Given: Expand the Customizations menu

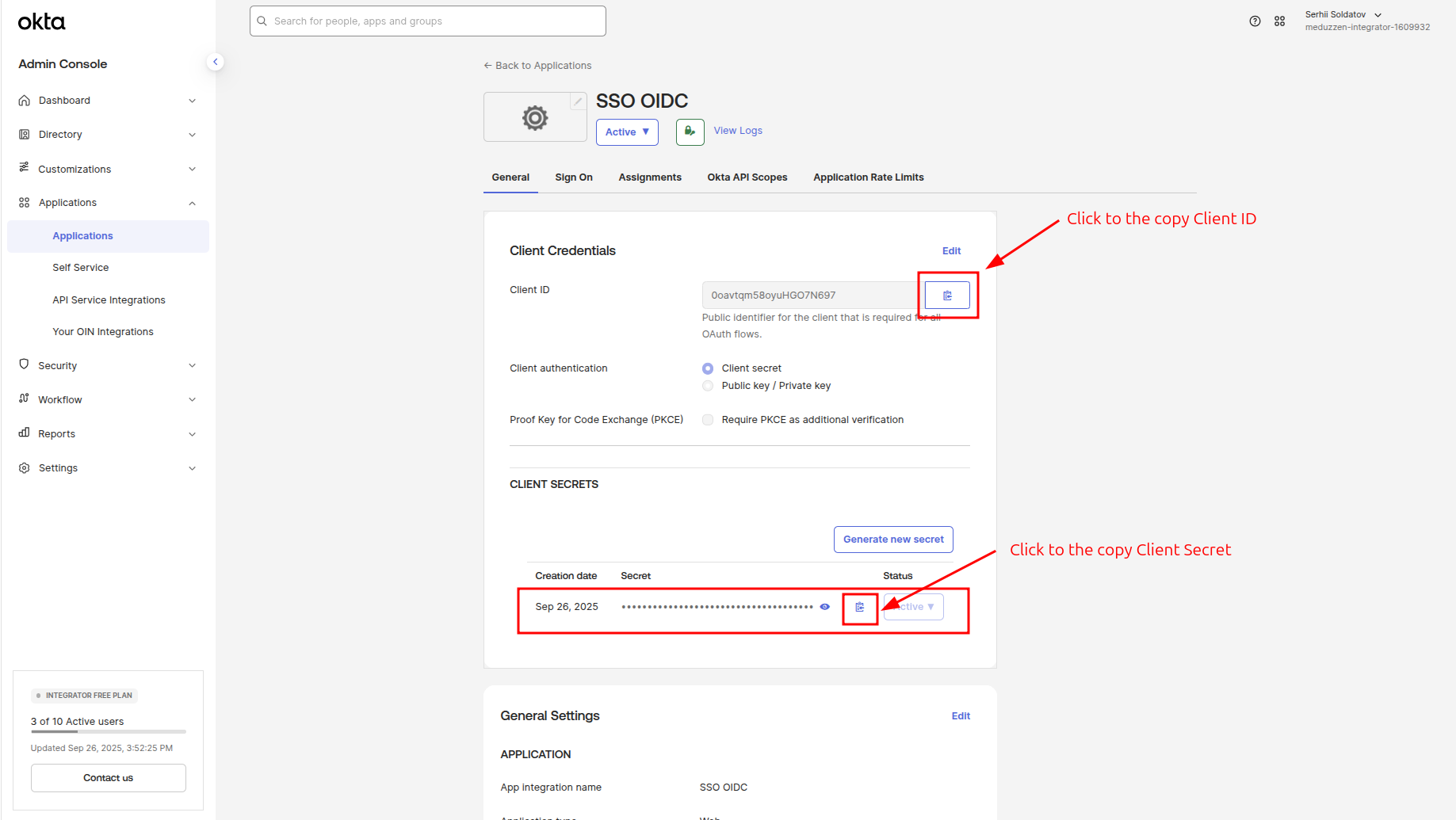Looking at the screenshot, I should tap(192, 169).
